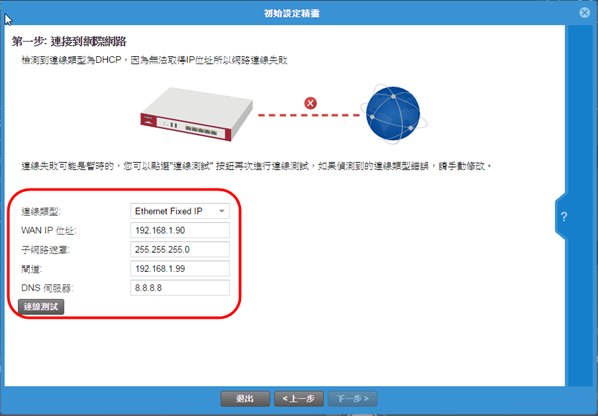This screenshot has width=598, height=416.
Task: Open the connection type dropdown arrow
Action: [x=222, y=211]
